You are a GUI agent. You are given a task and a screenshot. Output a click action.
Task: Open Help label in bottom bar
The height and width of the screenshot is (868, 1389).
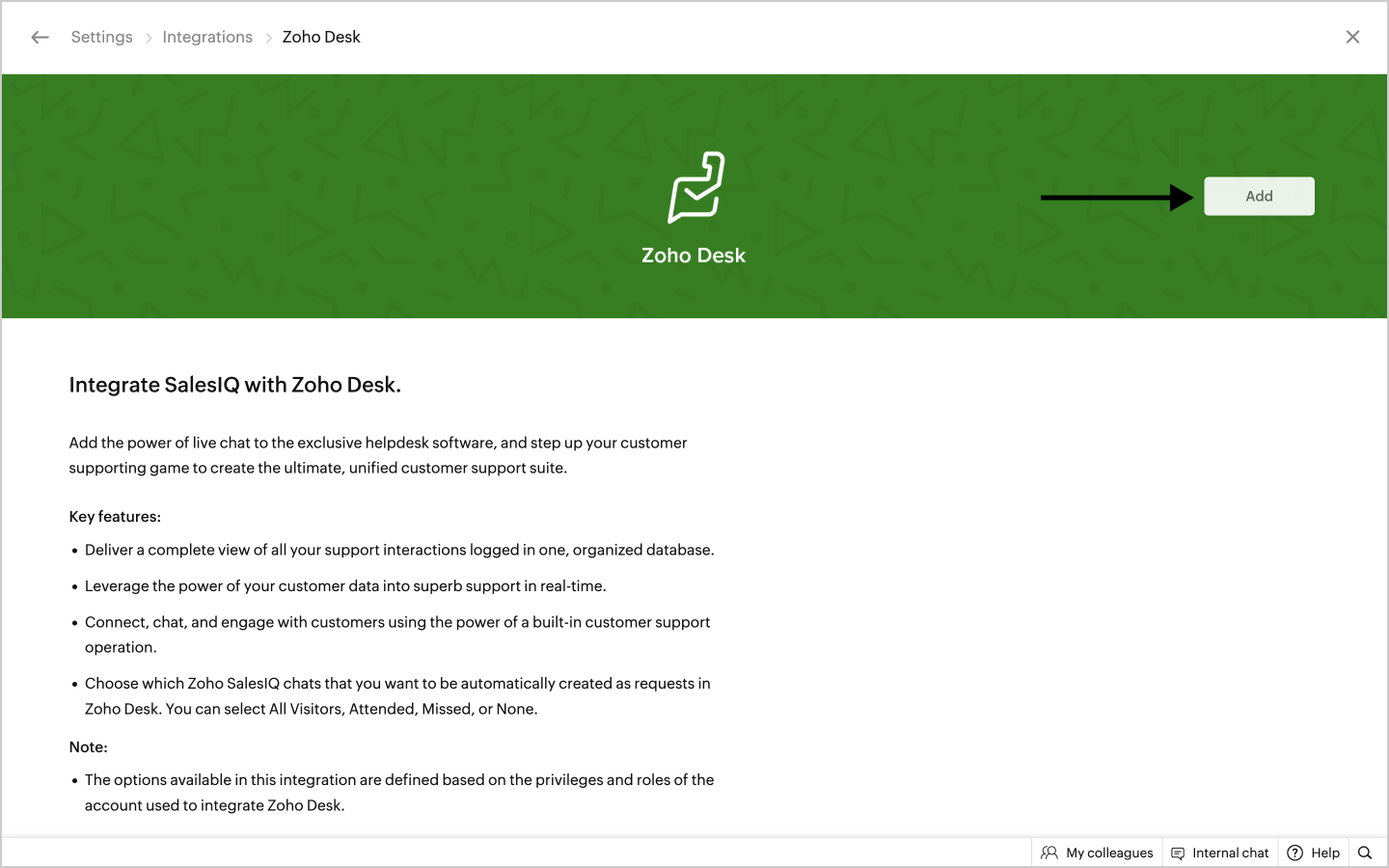[x=1325, y=853]
